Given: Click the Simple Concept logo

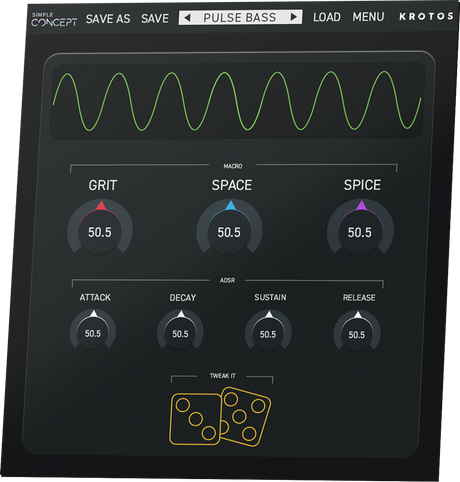Looking at the screenshot, I should (54, 20).
